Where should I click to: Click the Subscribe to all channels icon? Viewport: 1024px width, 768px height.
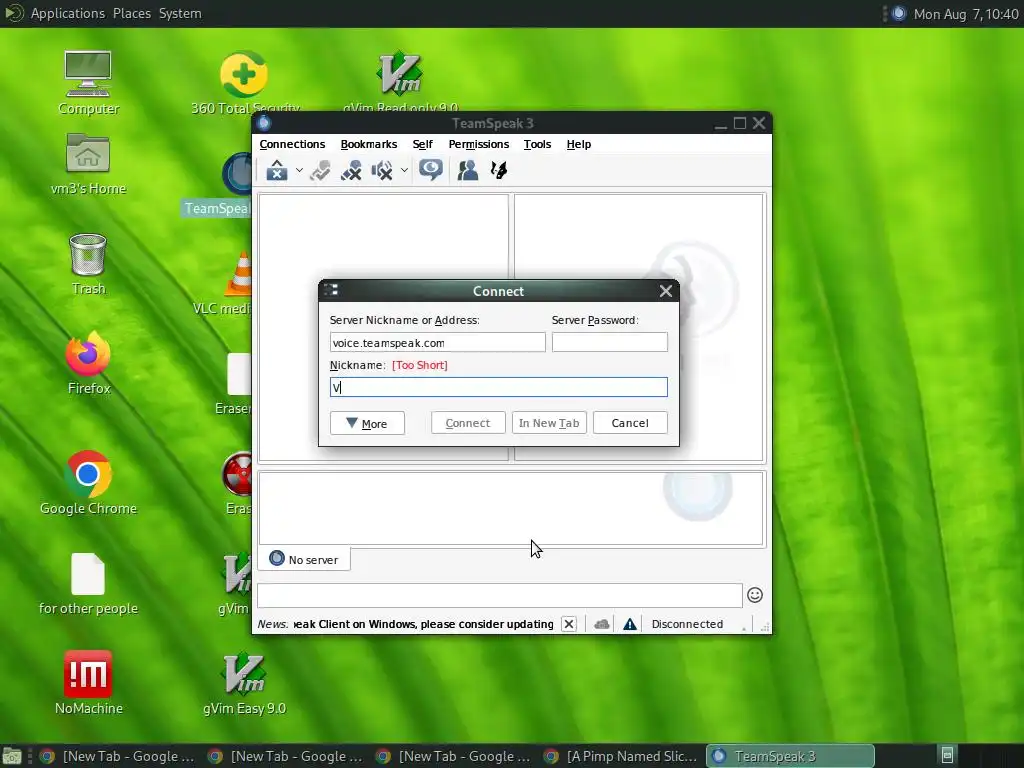click(x=351, y=170)
